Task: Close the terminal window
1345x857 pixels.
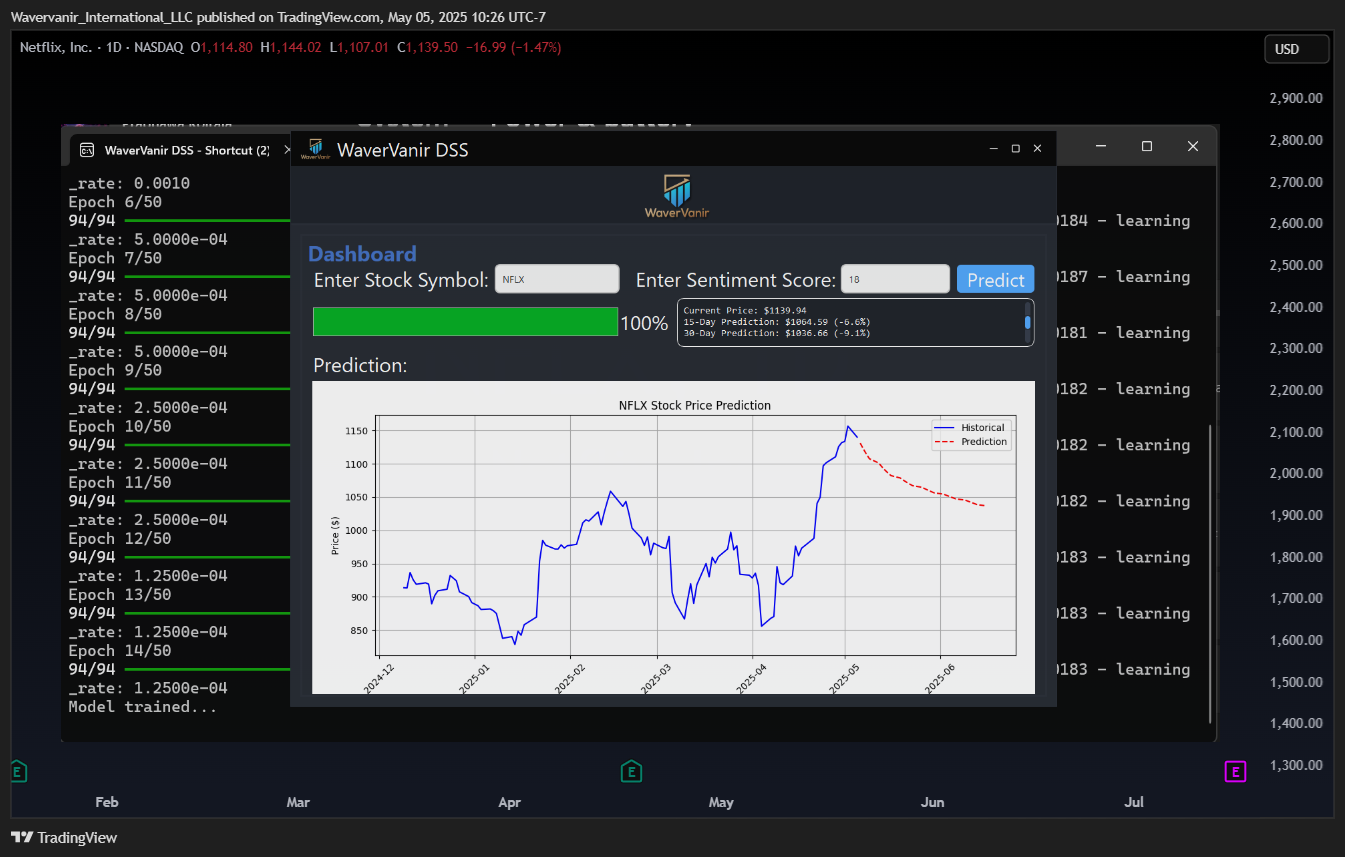Action: pos(1192,146)
